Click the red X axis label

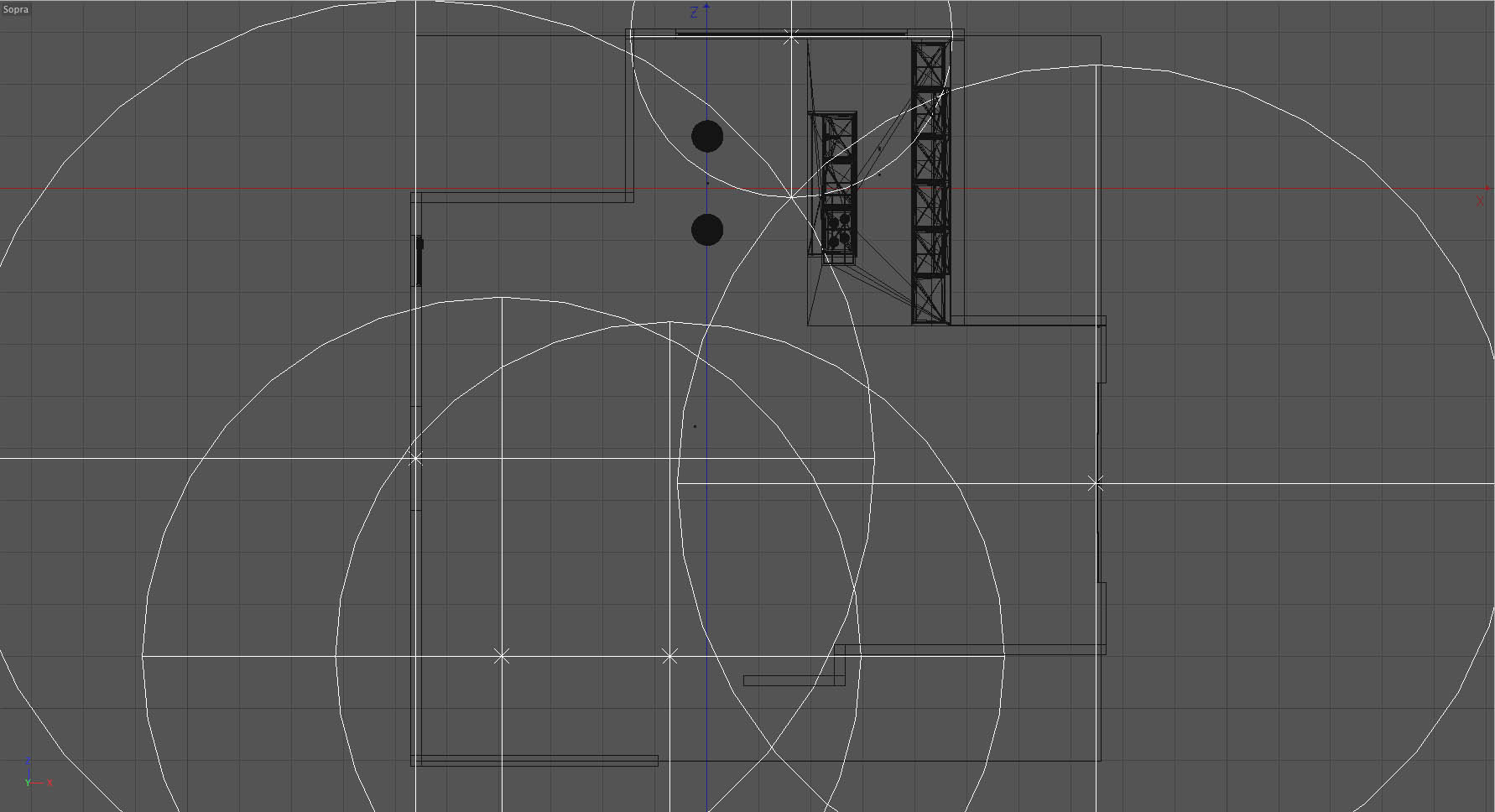point(1480,201)
